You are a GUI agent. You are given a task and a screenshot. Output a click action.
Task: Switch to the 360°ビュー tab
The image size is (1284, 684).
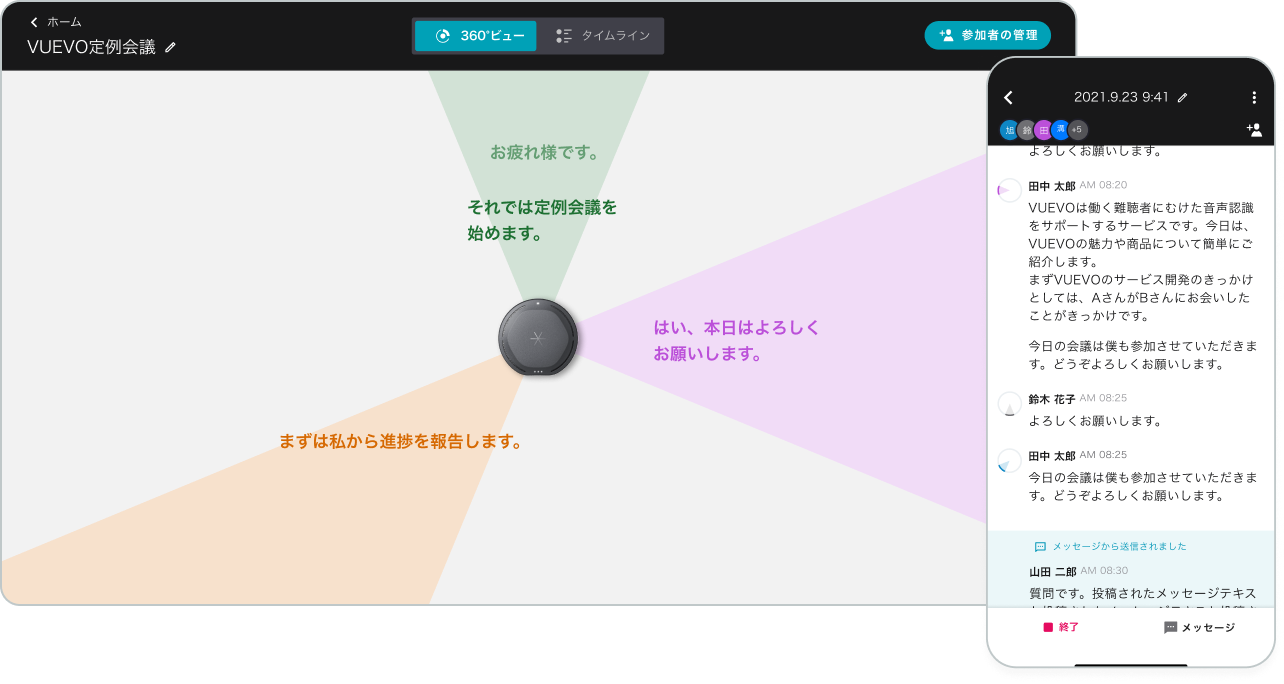click(x=476, y=36)
